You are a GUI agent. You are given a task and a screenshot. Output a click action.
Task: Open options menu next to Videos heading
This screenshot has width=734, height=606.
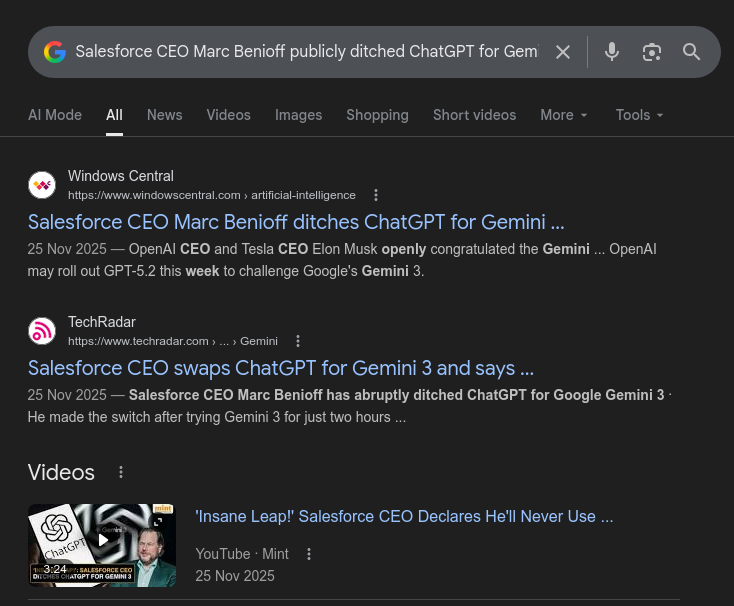pyautogui.click(x=121, y=472)
